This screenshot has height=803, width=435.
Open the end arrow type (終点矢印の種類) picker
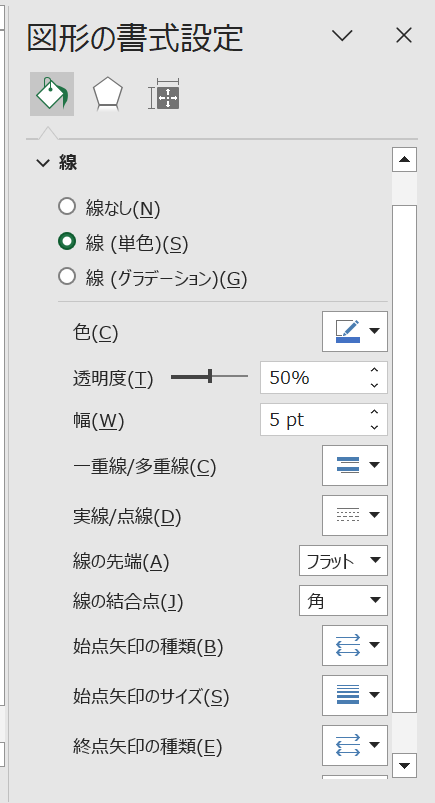click(x=355, y=745)
